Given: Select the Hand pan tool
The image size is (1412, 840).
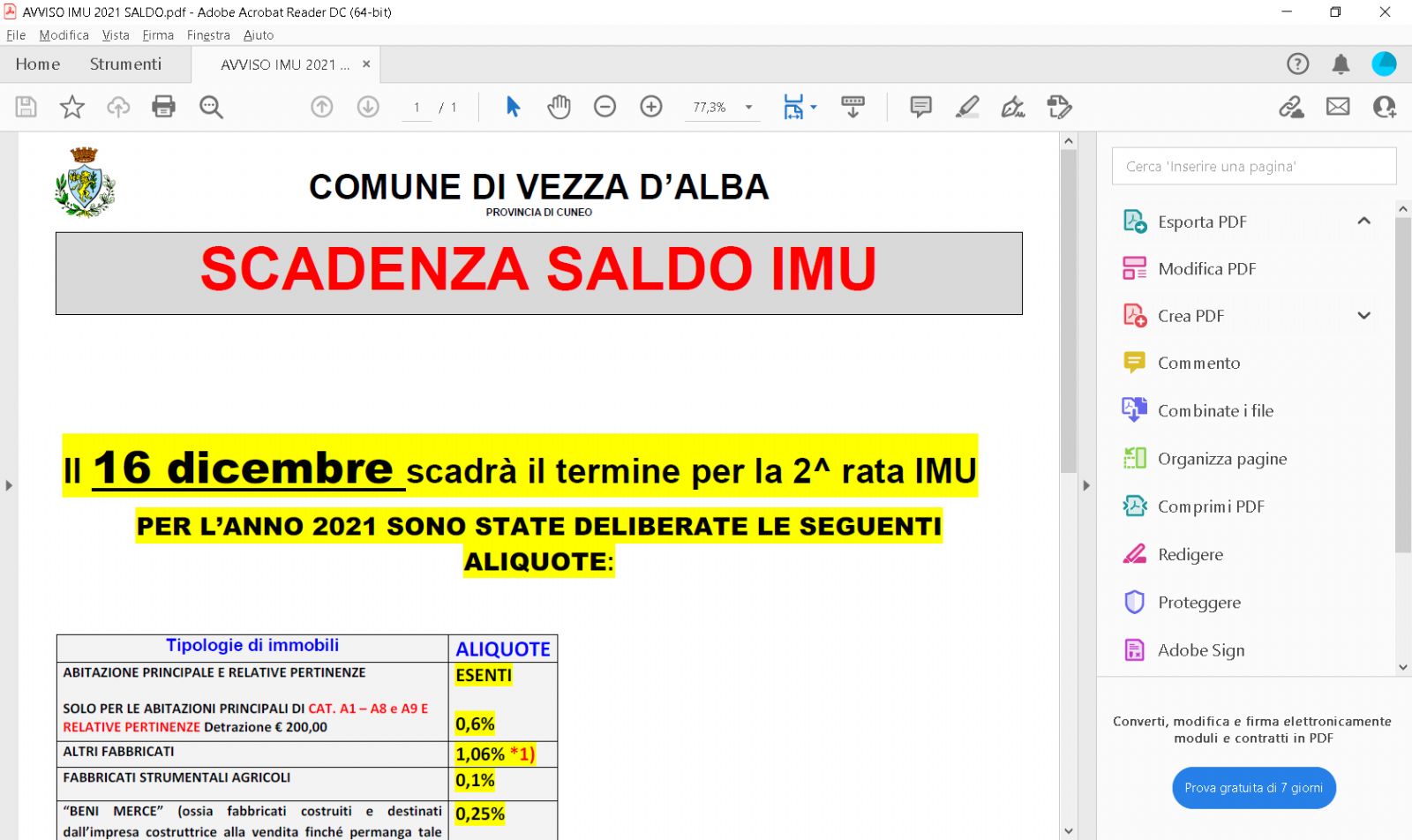Looking at the screenshot, I should point(559,107).
